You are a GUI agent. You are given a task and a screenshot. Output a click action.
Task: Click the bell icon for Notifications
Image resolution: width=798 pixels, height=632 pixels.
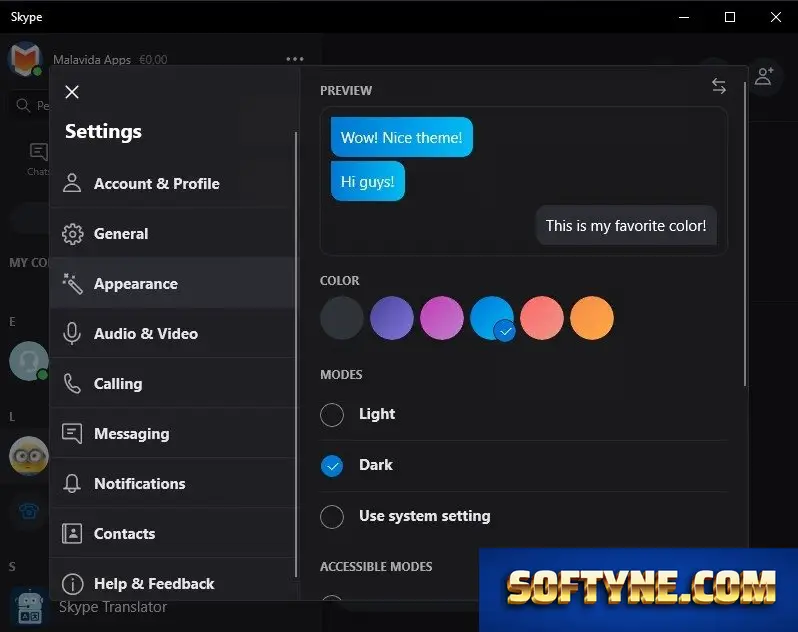coord(72,483)
